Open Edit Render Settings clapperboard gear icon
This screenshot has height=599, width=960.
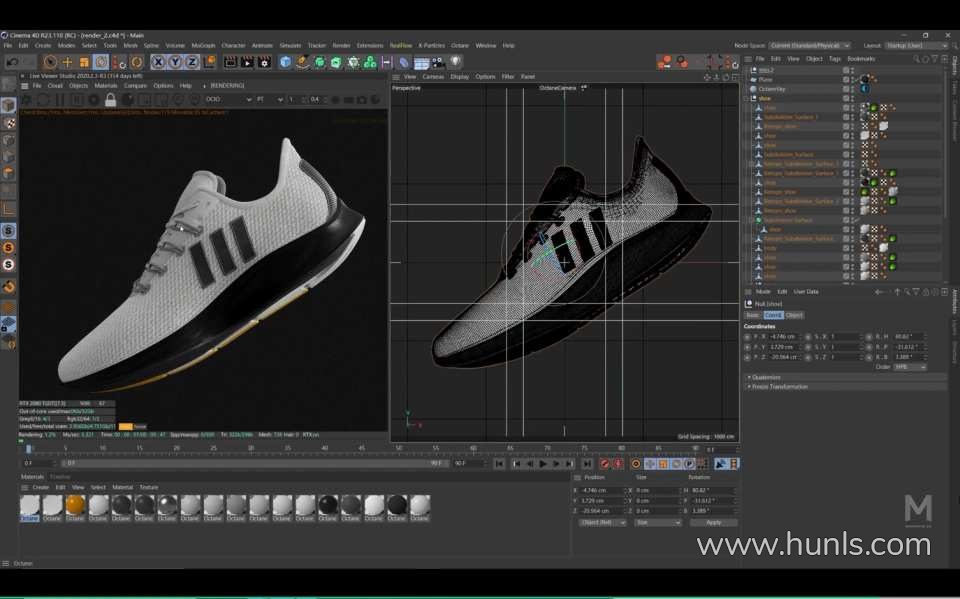click(262, 62)
